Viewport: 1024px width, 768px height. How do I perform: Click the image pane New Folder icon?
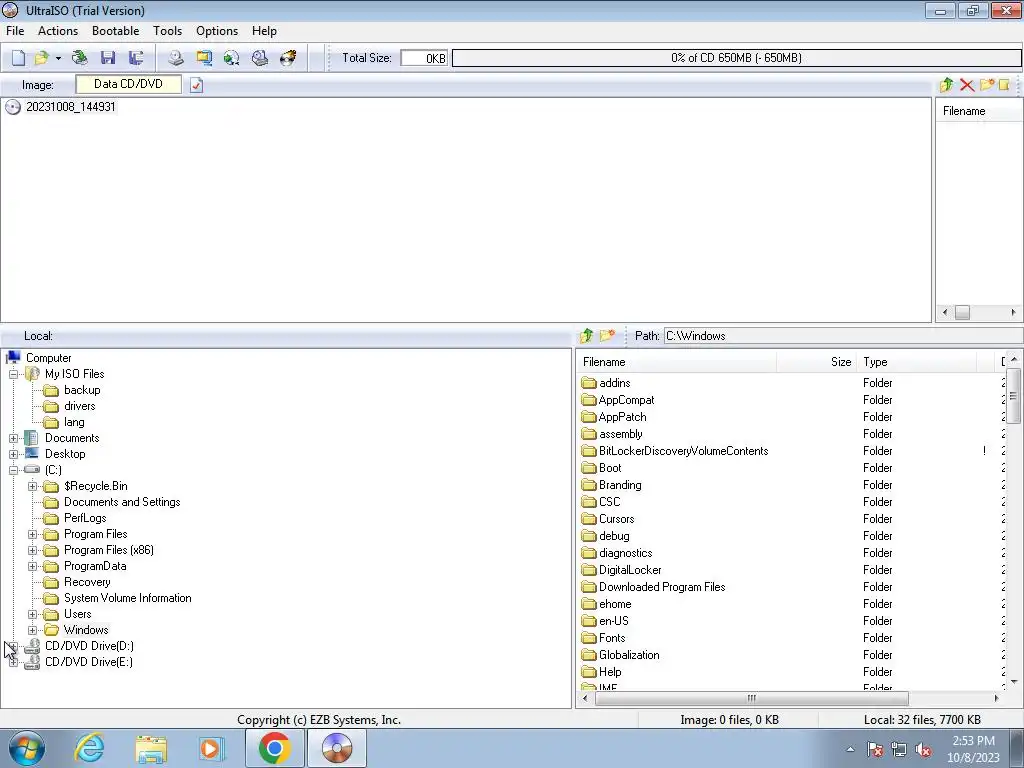987,85
